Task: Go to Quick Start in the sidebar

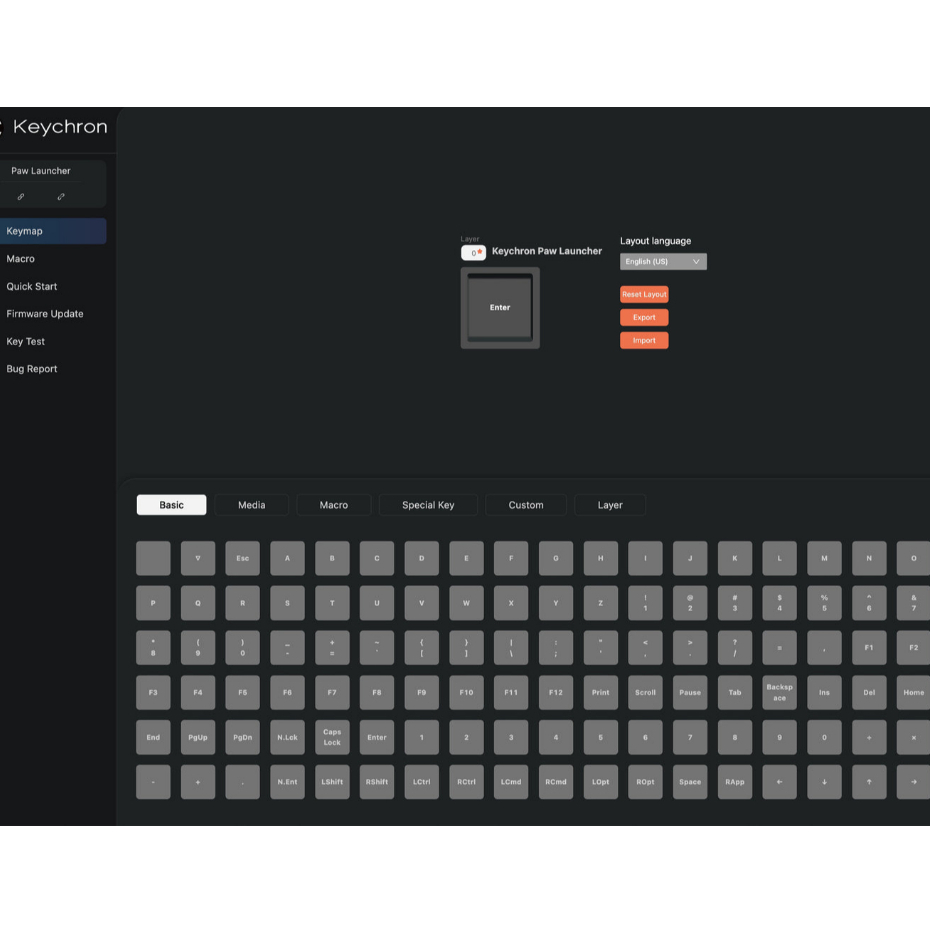Action: (x=32, y=286)
